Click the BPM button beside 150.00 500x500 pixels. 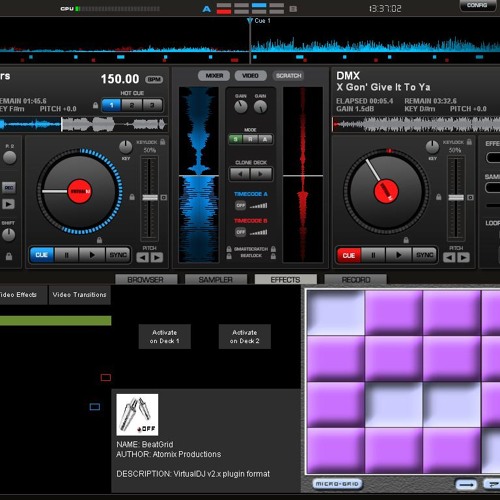coord(154,79)
